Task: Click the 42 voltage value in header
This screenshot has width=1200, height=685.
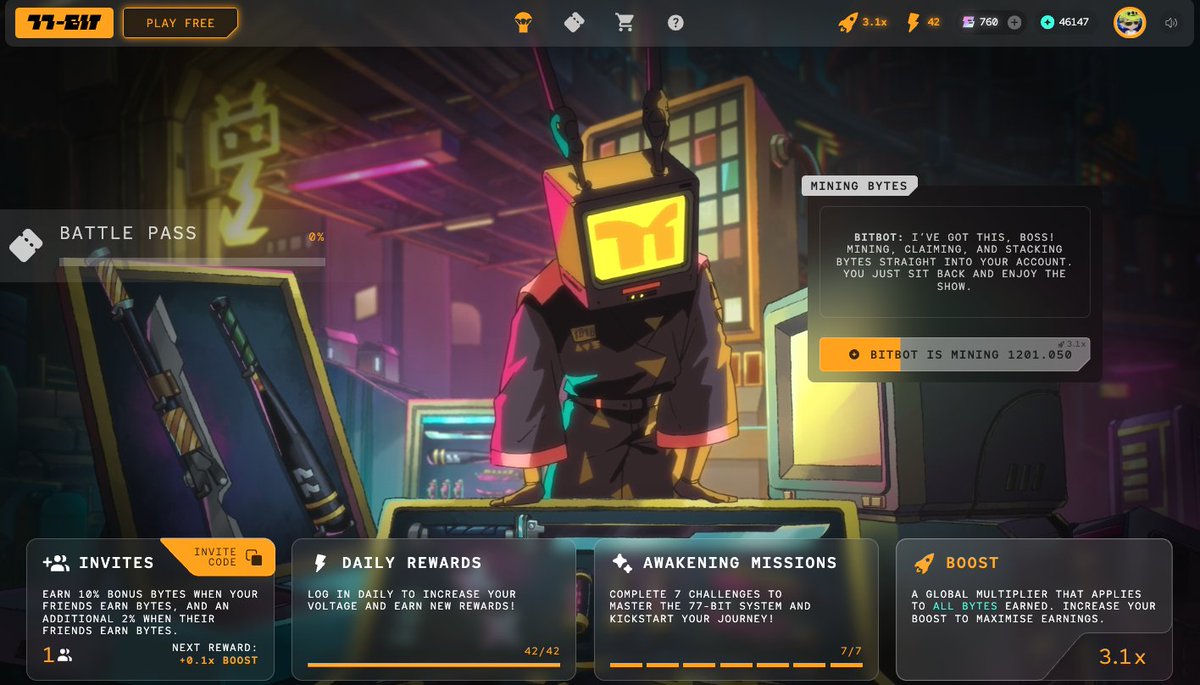Action: (x=933, y=22)
